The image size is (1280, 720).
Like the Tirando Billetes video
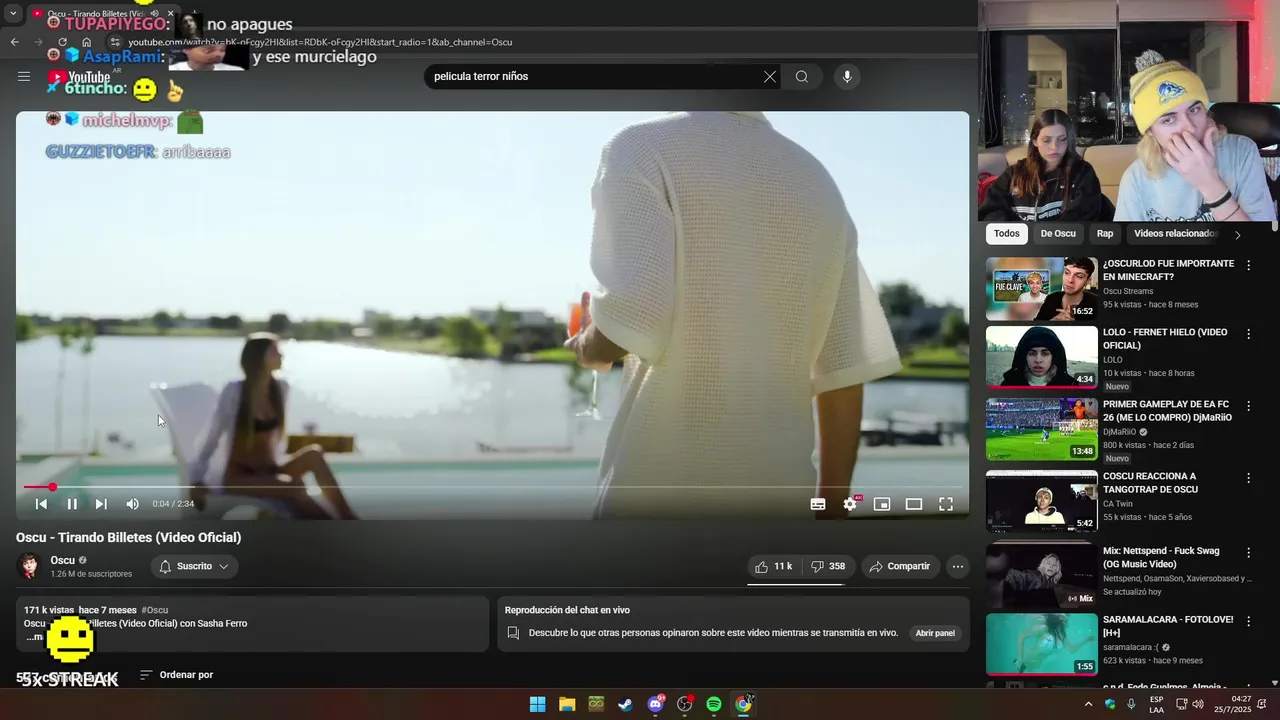point(774,566)
